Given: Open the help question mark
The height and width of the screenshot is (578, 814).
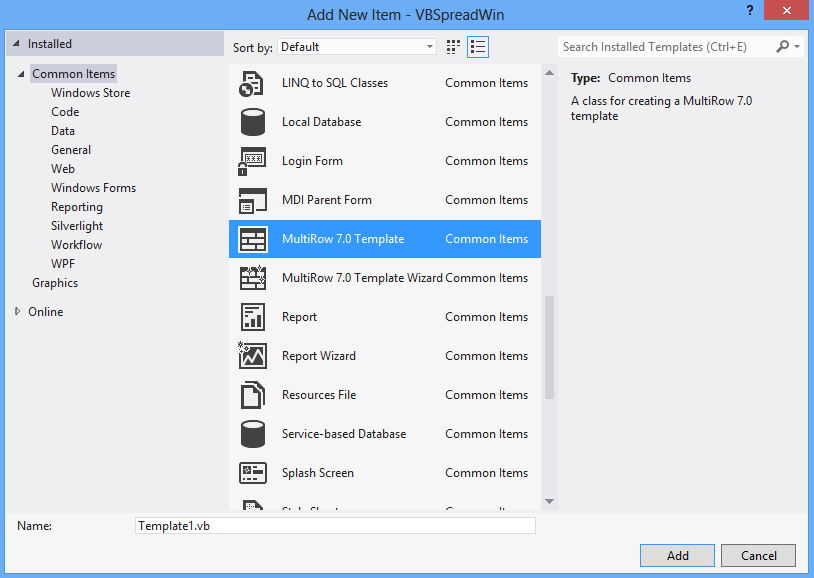Looking at the screenshot, I should (x=750, y=10).
